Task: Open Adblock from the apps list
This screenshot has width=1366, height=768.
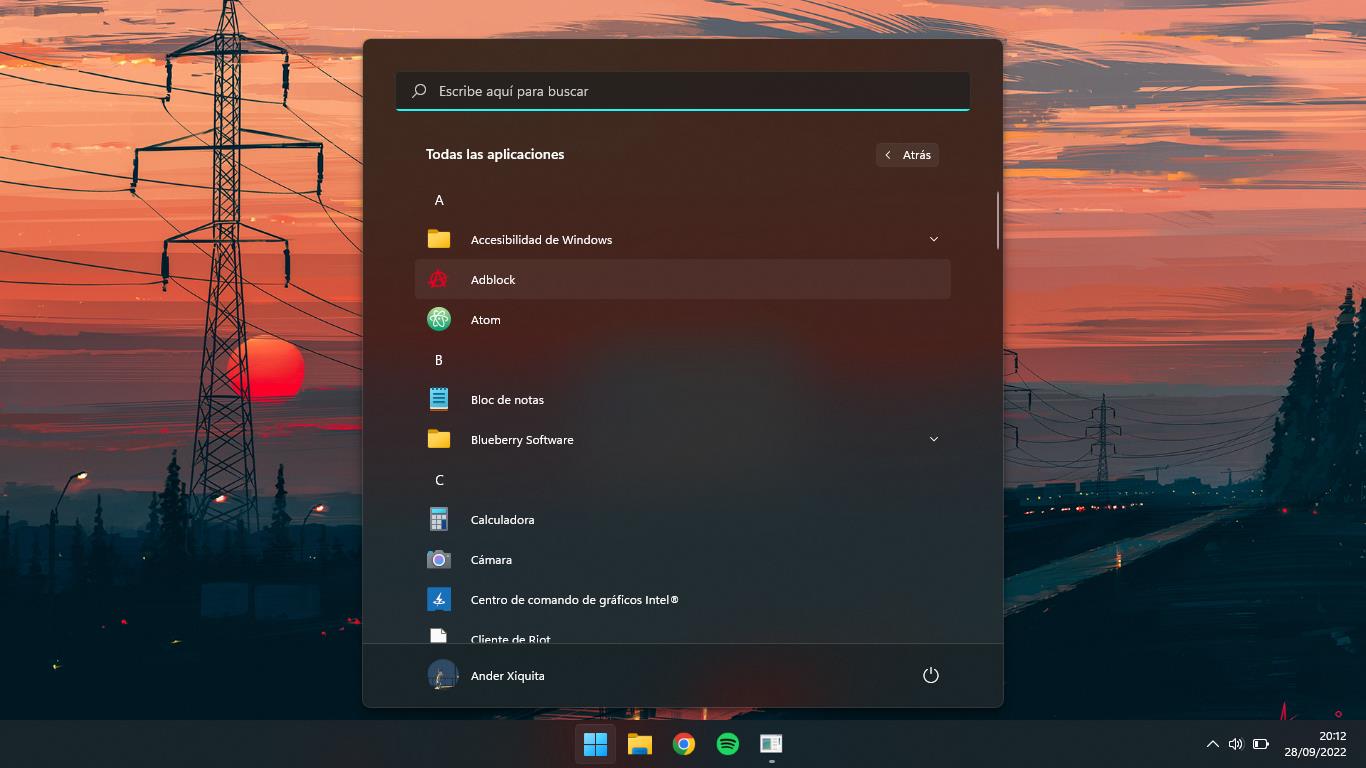Action: click(x=493, y=280)
